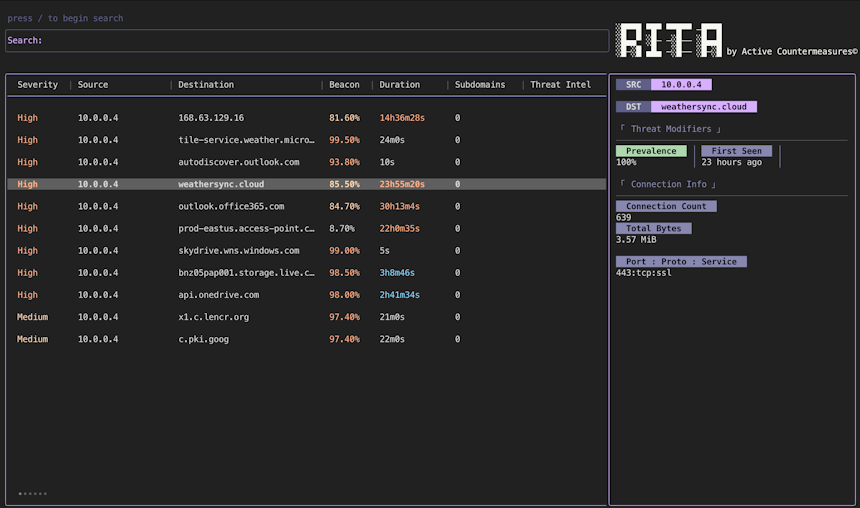This screenshot has height=508, width=860.
Task: Click the Medium severity for x1.c.lencr.org
Action: click(32, 317)
